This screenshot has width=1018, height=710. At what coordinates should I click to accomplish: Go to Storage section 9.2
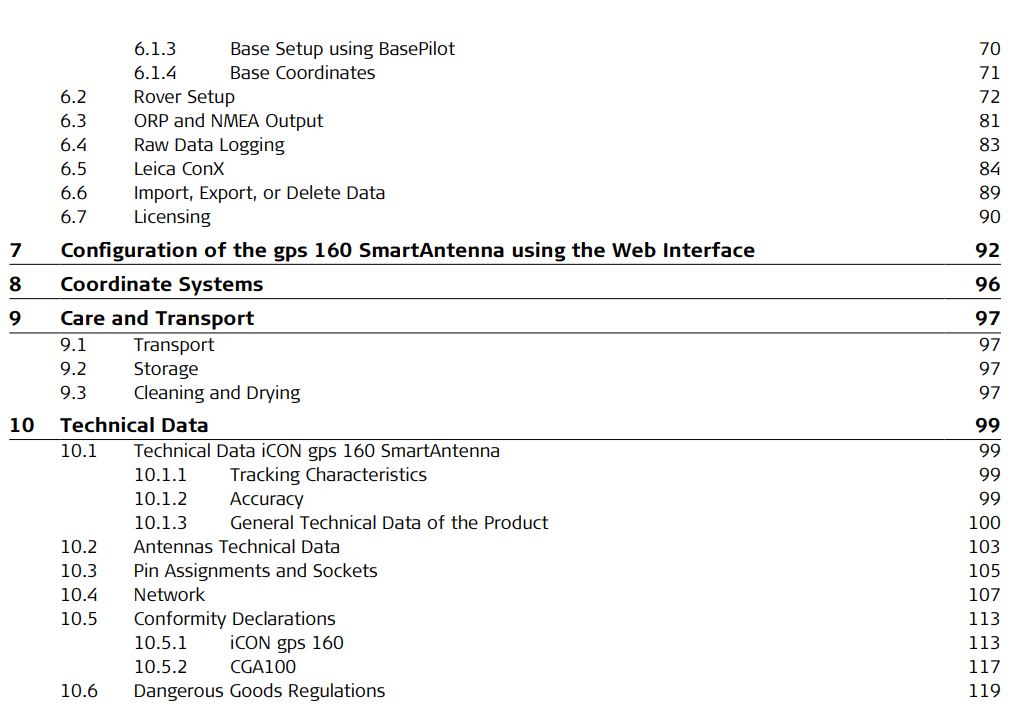pos(166,369)
